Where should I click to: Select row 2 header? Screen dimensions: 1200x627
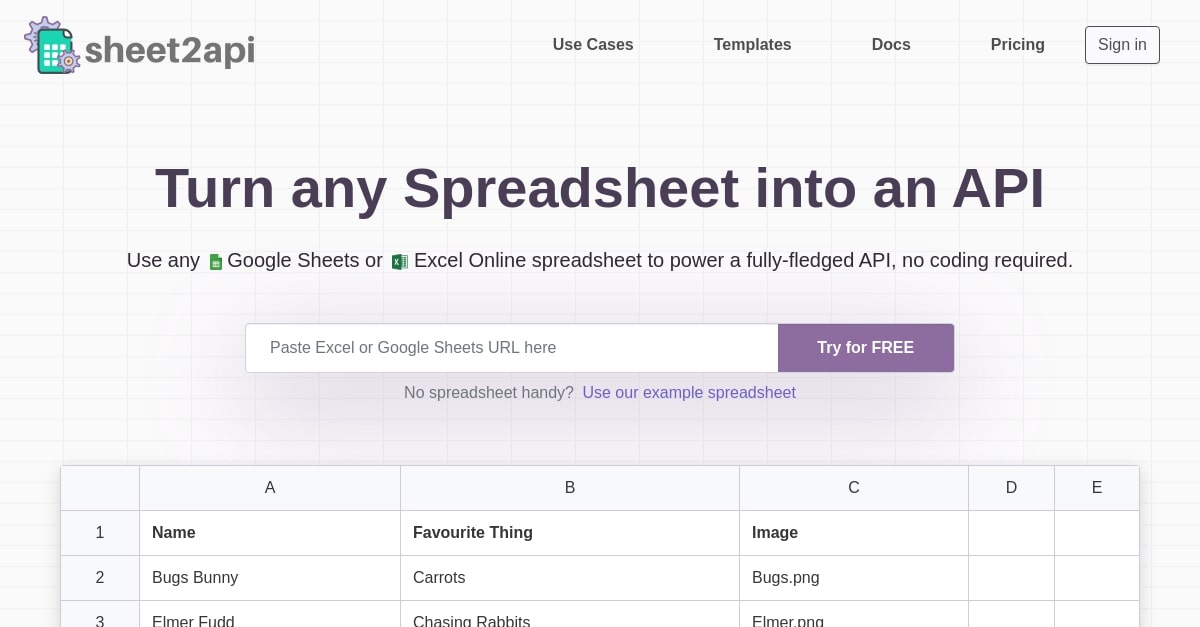pyautogui.click(x=100, y=578)
